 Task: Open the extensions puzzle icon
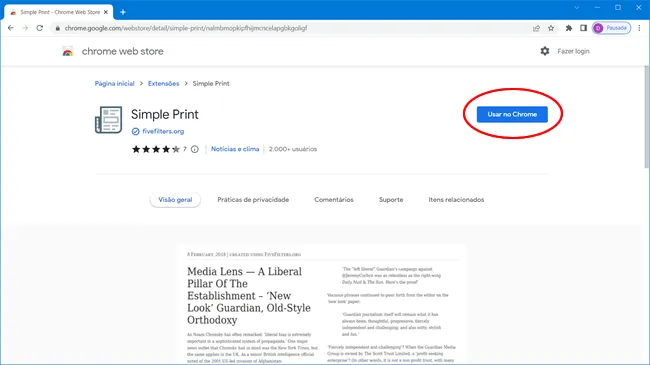pyautogui.click(x=569, y=28)
